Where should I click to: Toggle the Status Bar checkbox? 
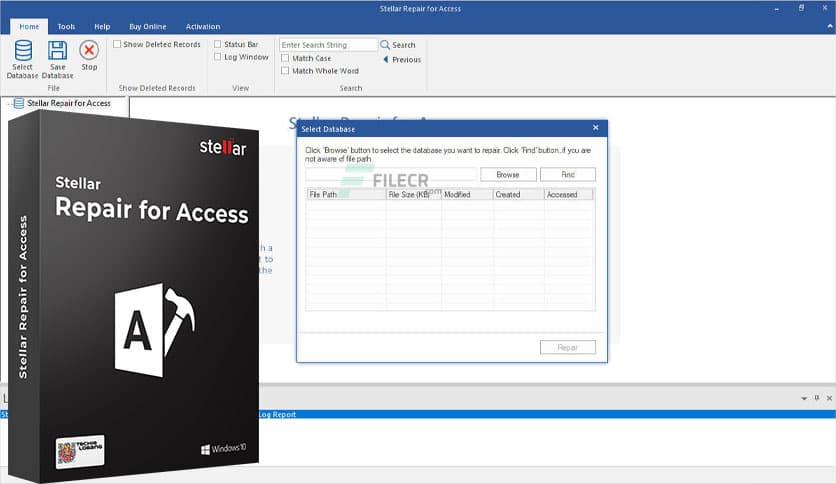click(x=218, y=44)
